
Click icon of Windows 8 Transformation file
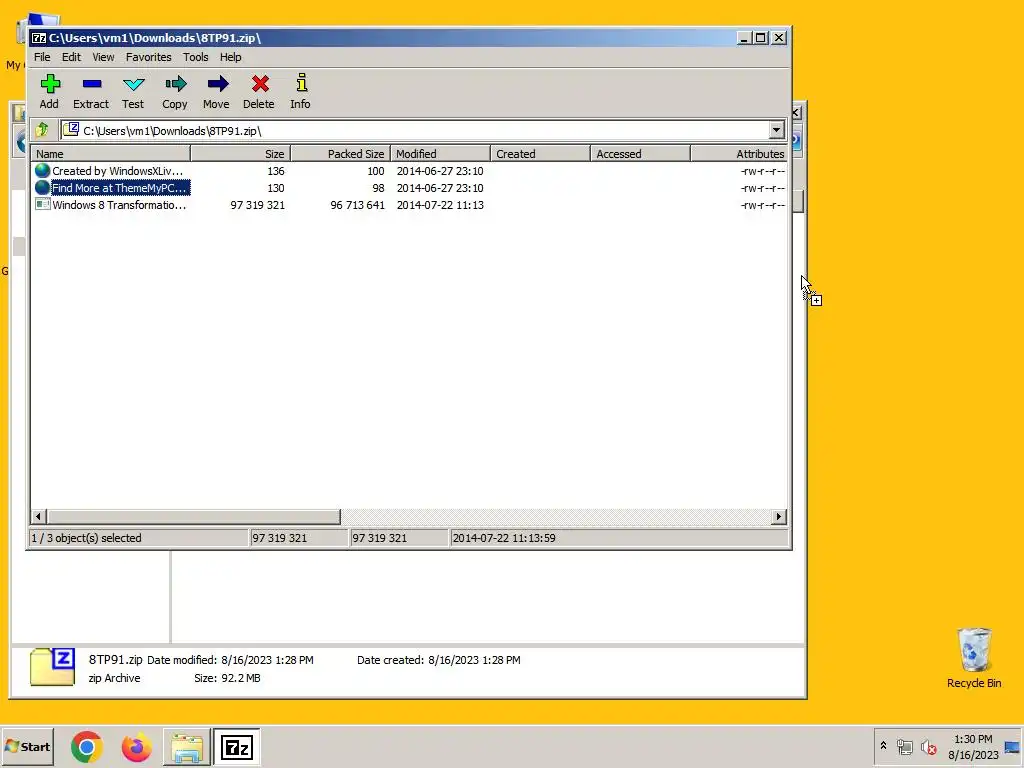click(x=42, y=205)
